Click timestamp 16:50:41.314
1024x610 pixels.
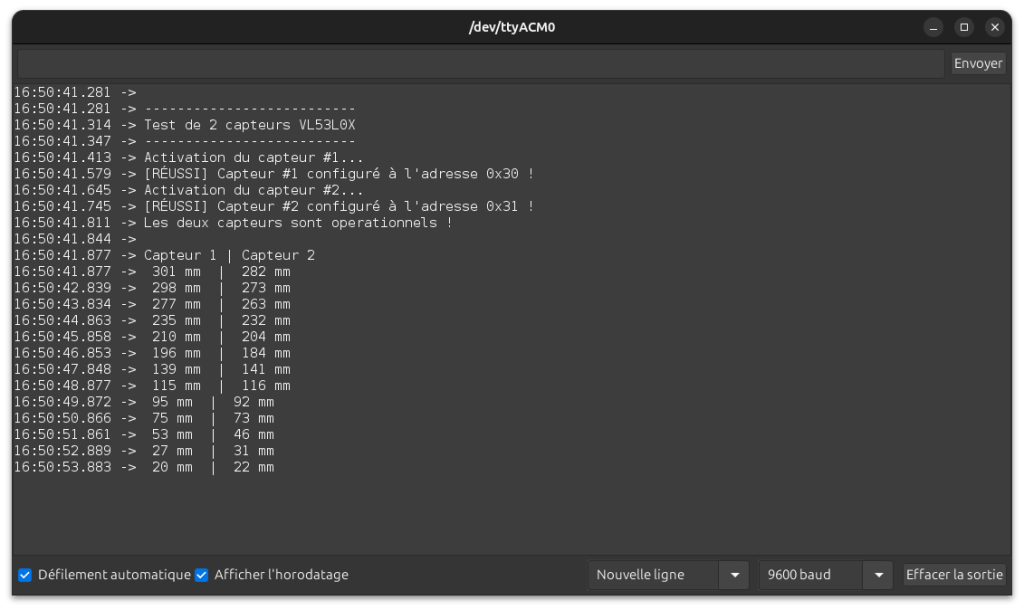coord(63,125)
